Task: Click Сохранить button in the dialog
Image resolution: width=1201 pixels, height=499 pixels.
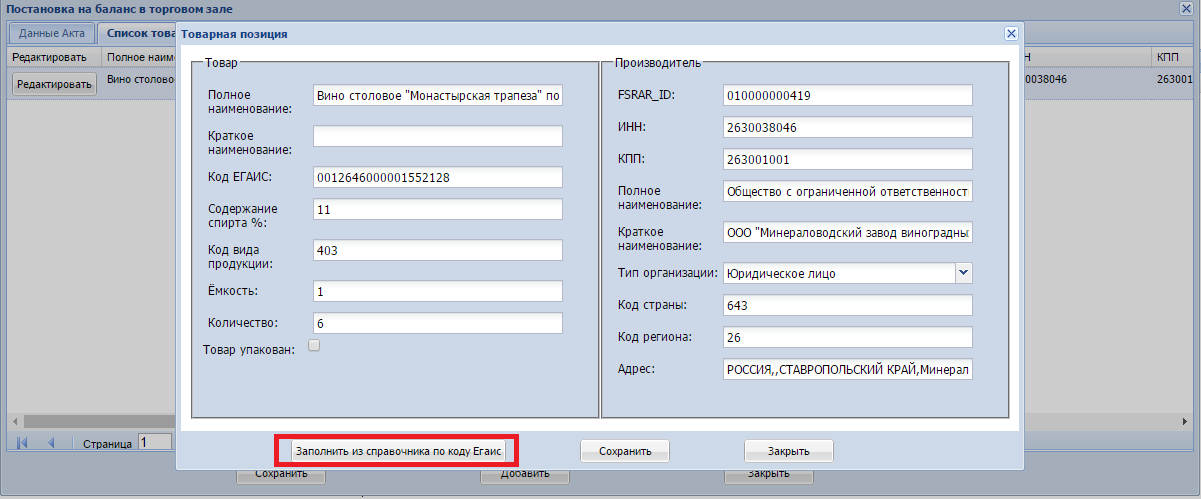Action: [625, 451]
